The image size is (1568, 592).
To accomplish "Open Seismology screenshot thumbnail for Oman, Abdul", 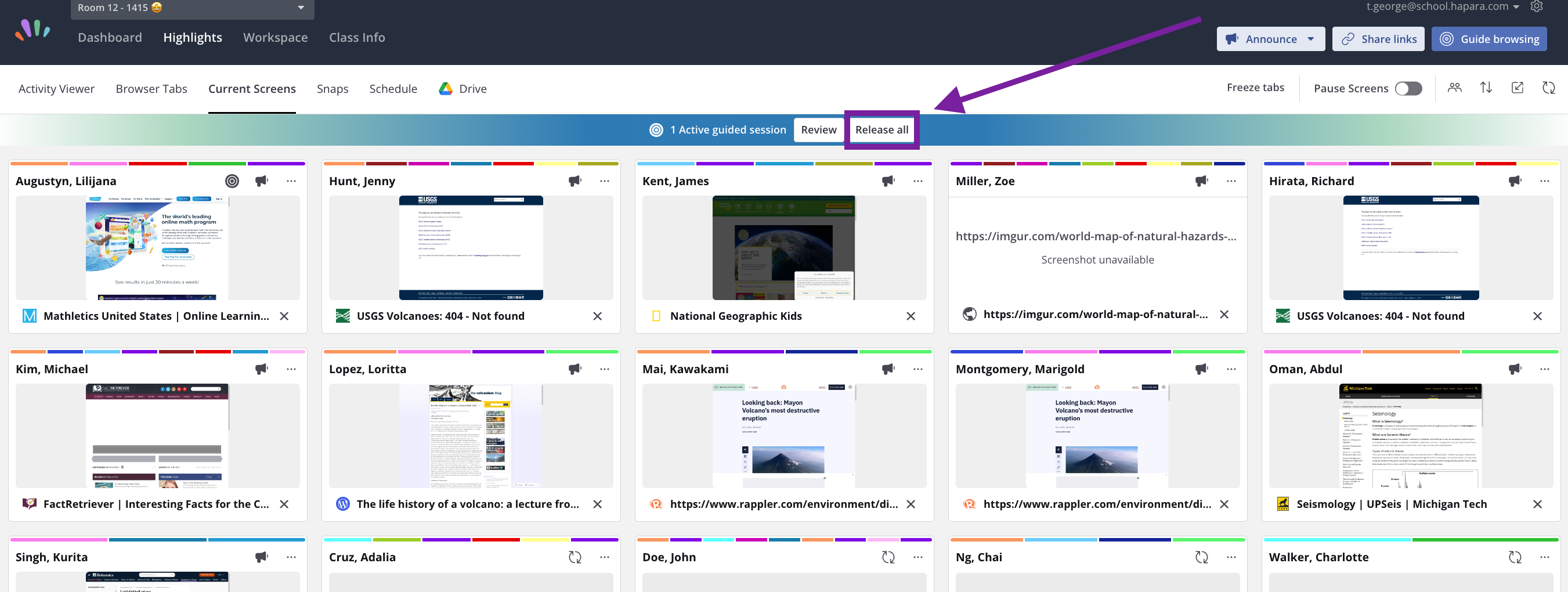I will tap(1411, 436).
